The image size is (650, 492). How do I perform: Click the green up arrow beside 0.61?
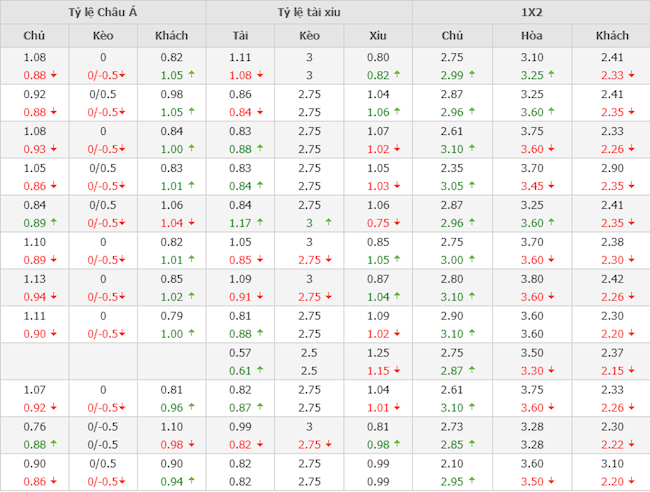tap(259, 370)
